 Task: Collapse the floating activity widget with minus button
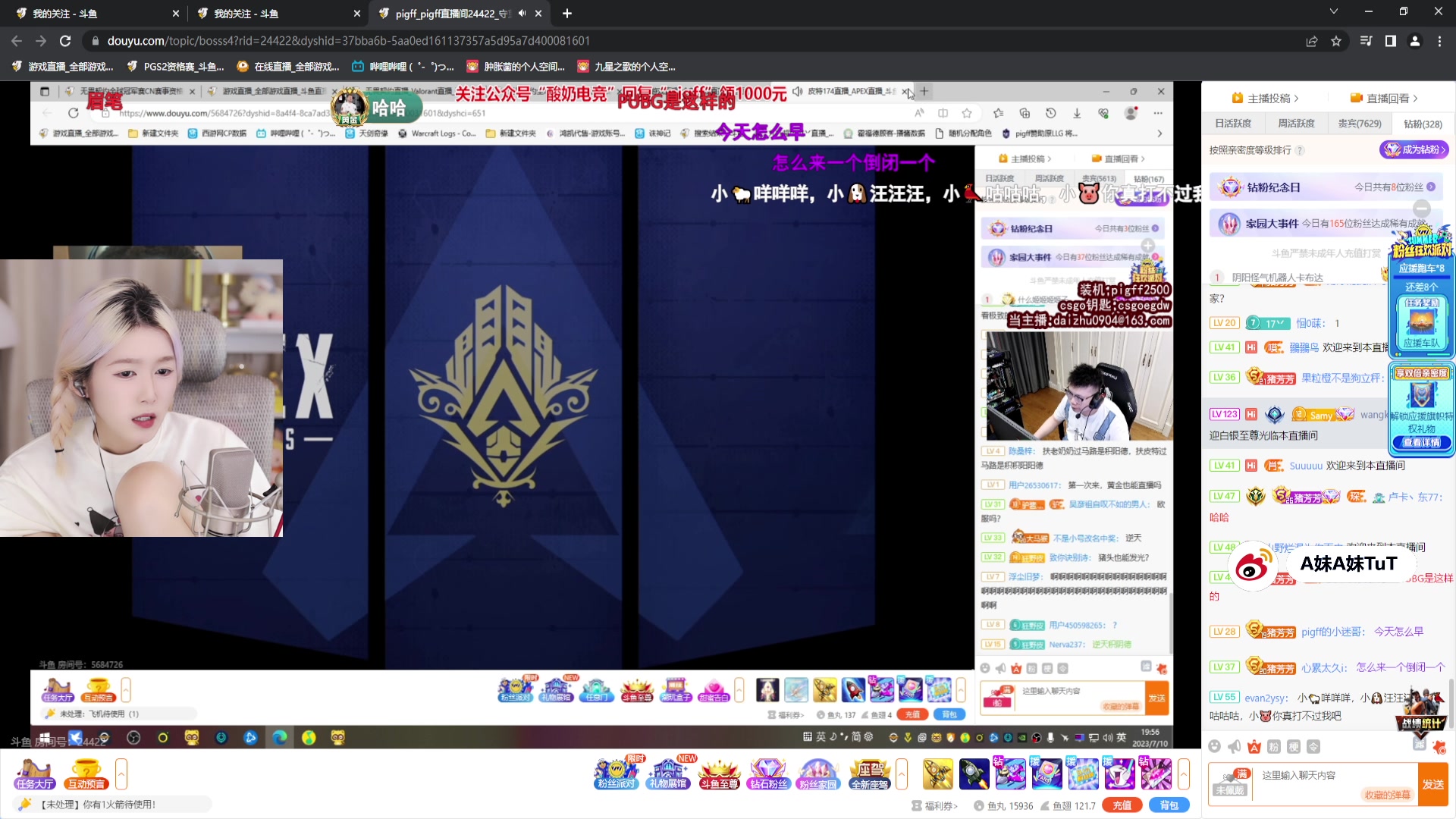tap(1422, 209)
